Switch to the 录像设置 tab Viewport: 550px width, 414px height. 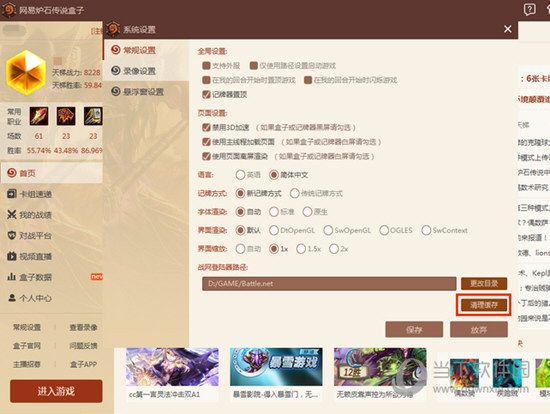[146, 71]
